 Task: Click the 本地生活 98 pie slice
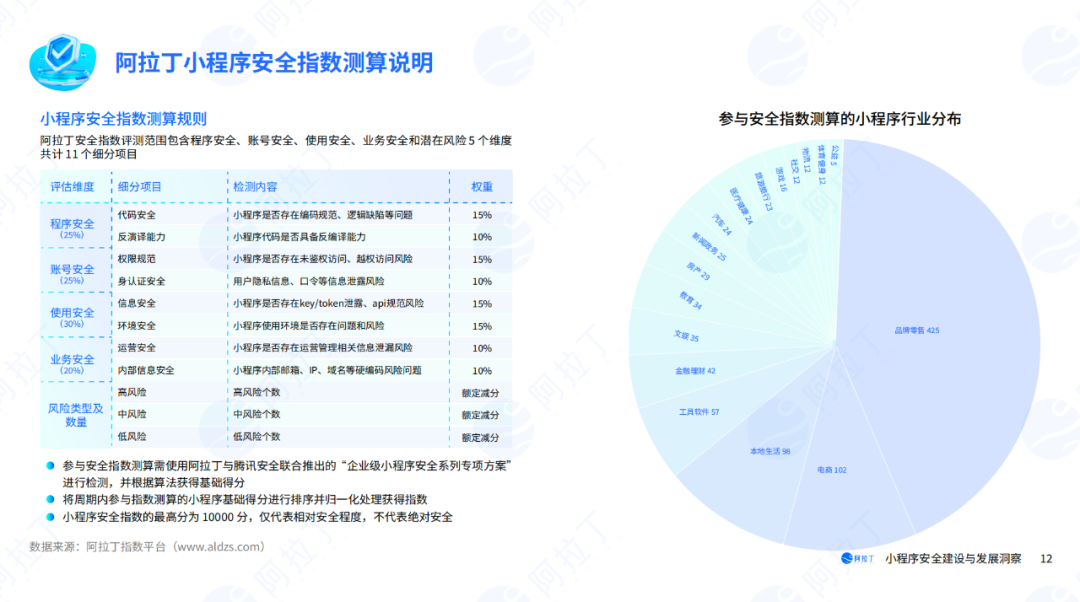point(770,451)
